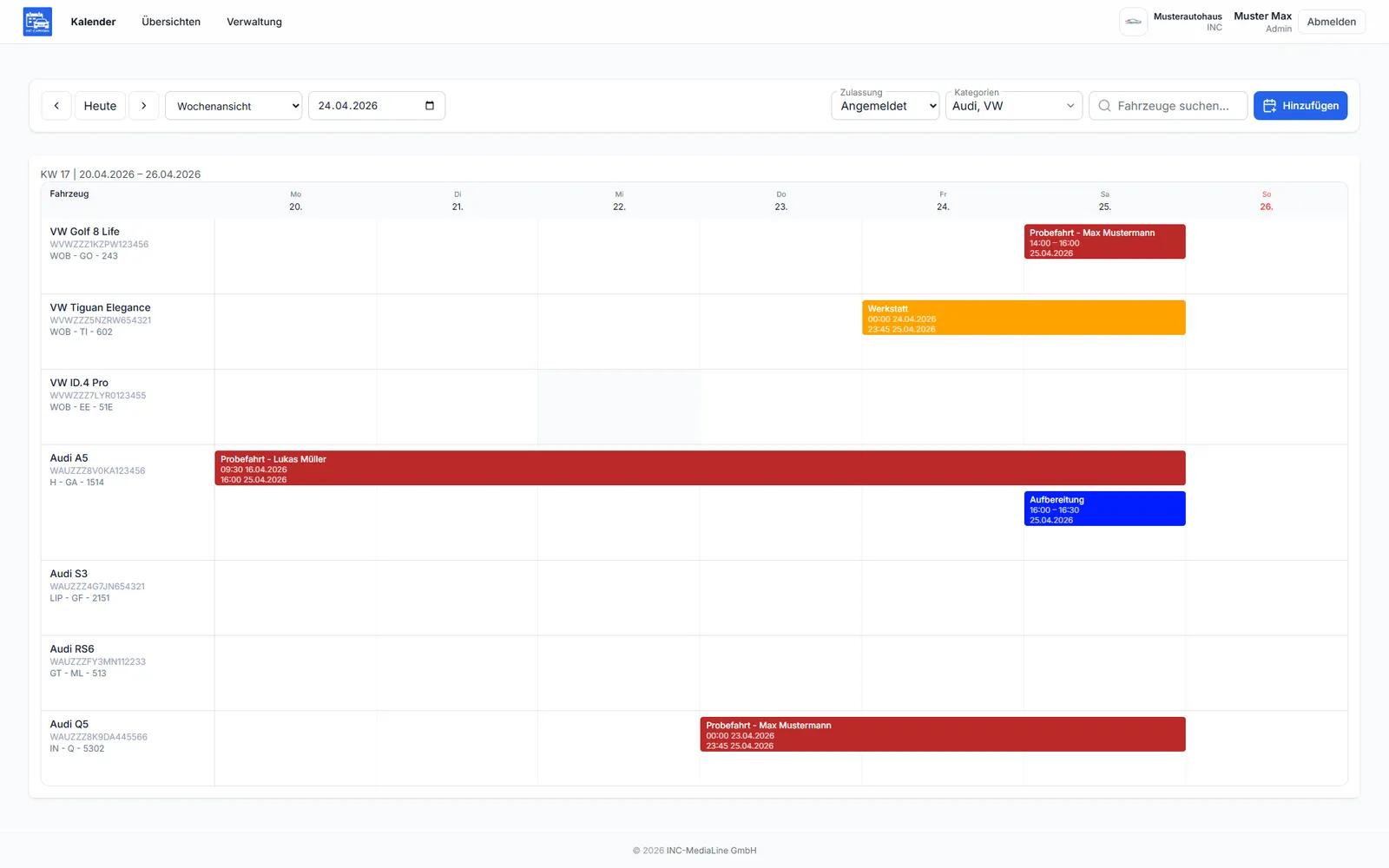The width and height of the screenshot is (1389, 868).
Task: Advance to next week with right chevron
Action: pos(144,106)
